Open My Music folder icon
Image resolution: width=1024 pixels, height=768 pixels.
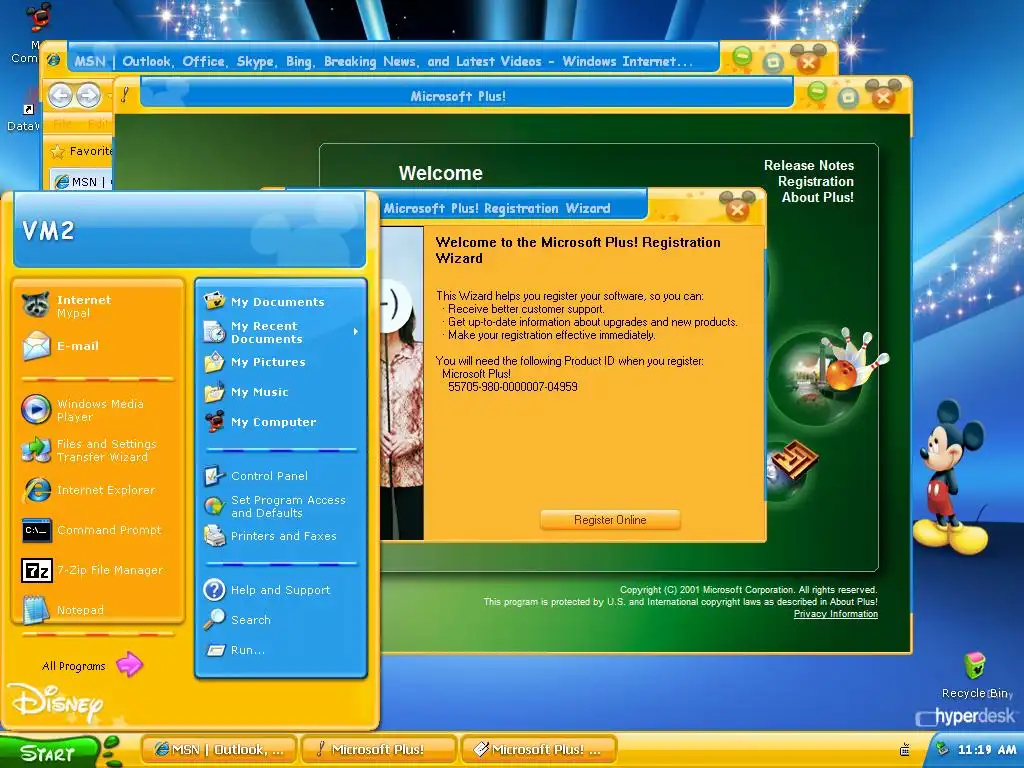214,392
